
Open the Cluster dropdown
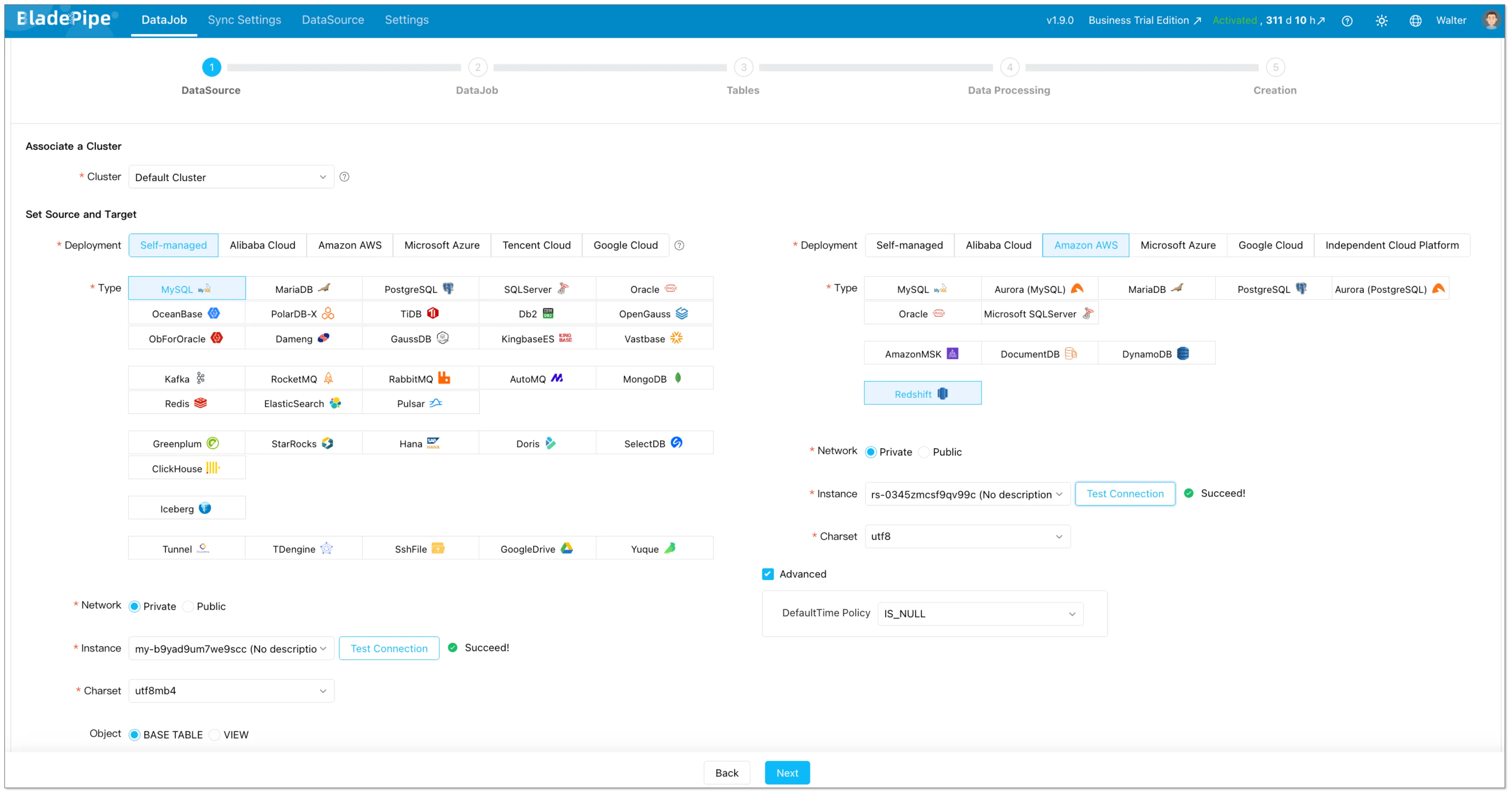click(x=231, y=177)
